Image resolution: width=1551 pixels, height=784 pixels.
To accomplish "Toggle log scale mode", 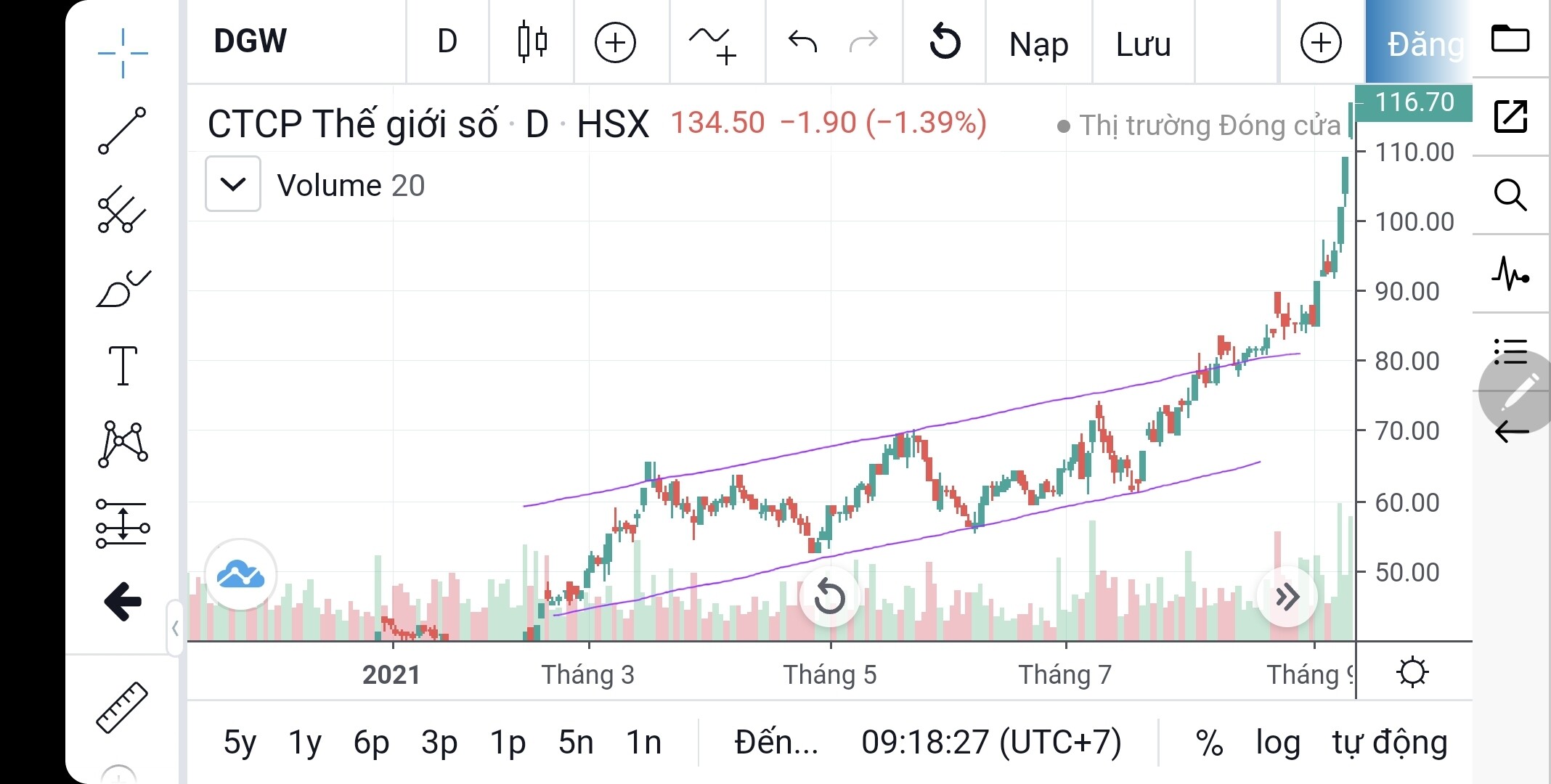I will 1277,743.
